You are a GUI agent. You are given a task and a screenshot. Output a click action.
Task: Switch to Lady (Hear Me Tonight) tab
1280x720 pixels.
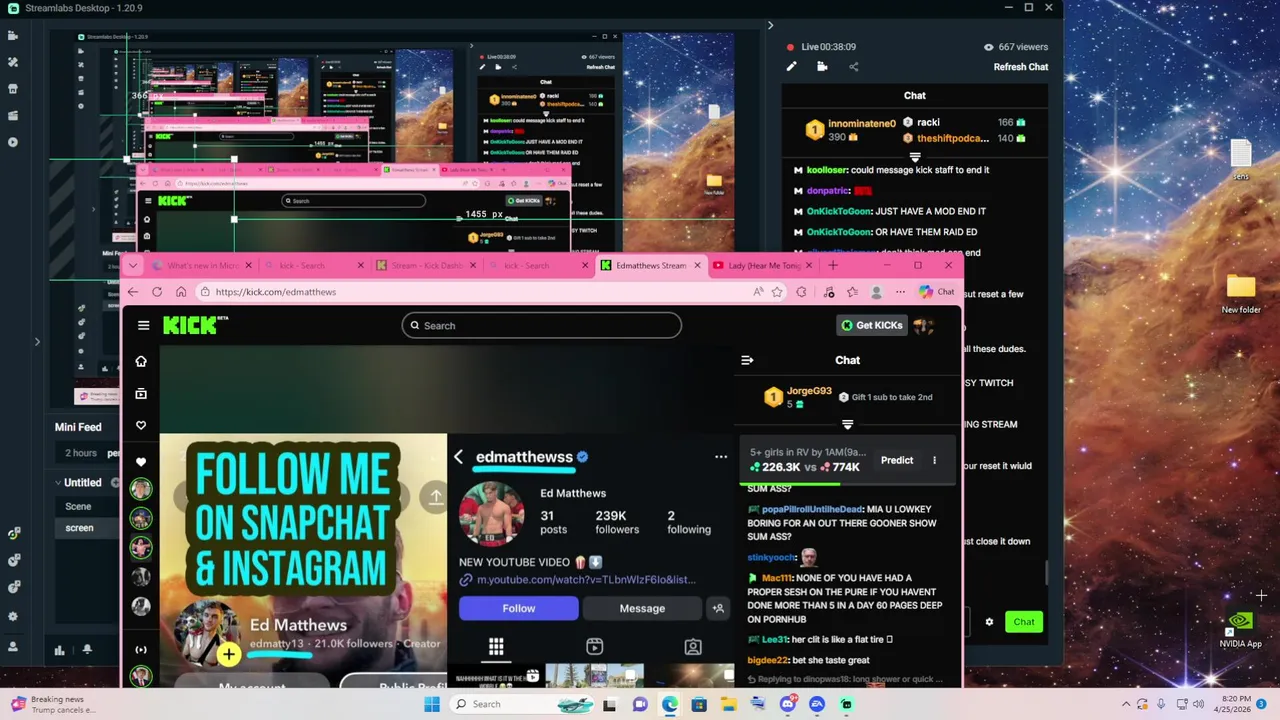763,265
